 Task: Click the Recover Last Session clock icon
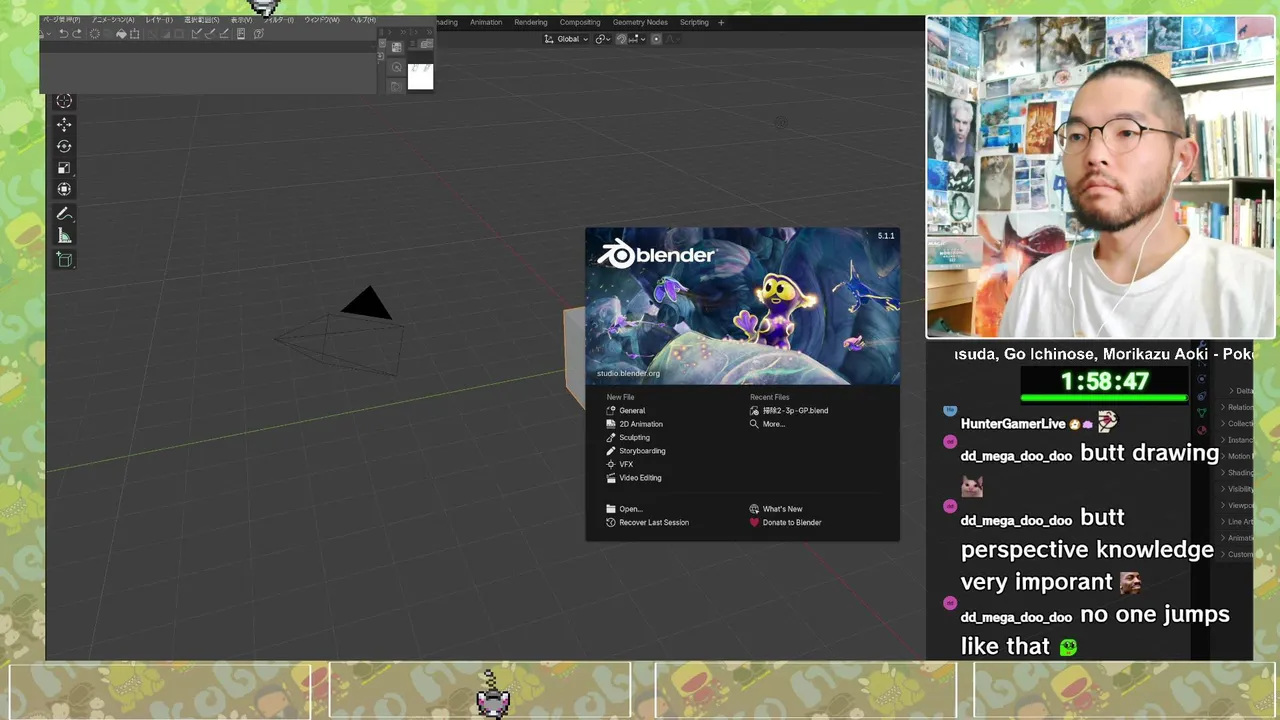point(611,523)
